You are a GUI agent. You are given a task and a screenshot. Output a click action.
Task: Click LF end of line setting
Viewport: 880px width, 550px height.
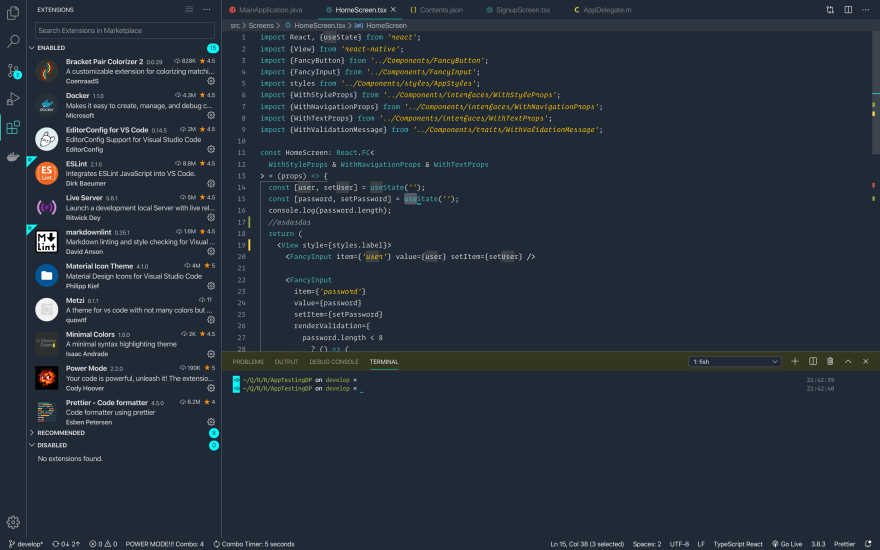click(x=701, y=544)
